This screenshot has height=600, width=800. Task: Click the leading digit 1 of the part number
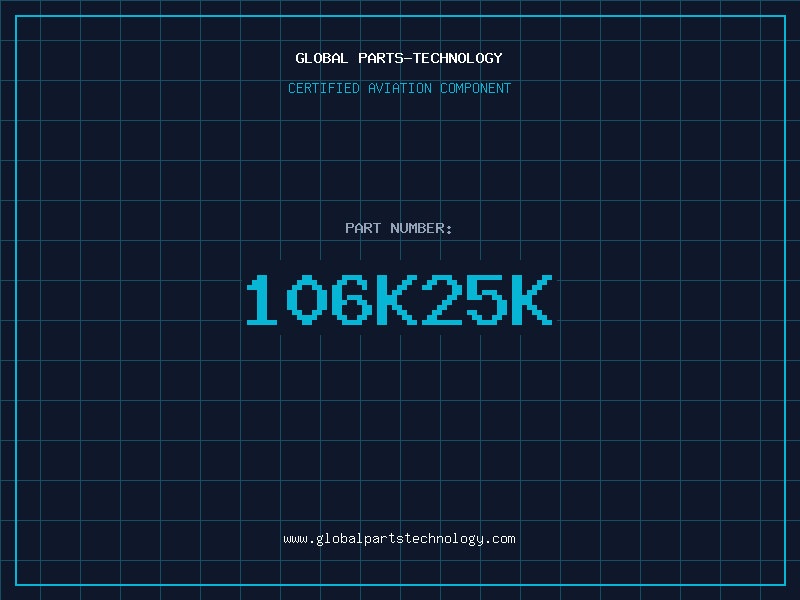click(x=263, y=300)
